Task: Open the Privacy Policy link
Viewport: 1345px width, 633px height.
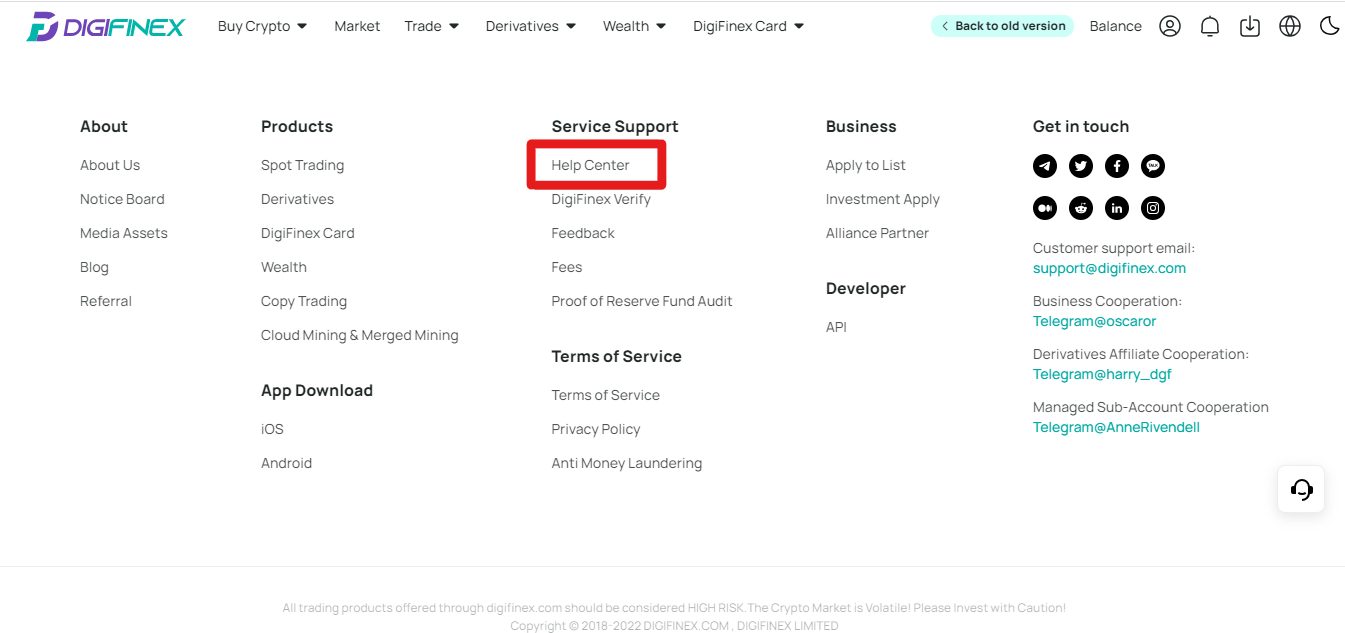Action: [596, 429]
